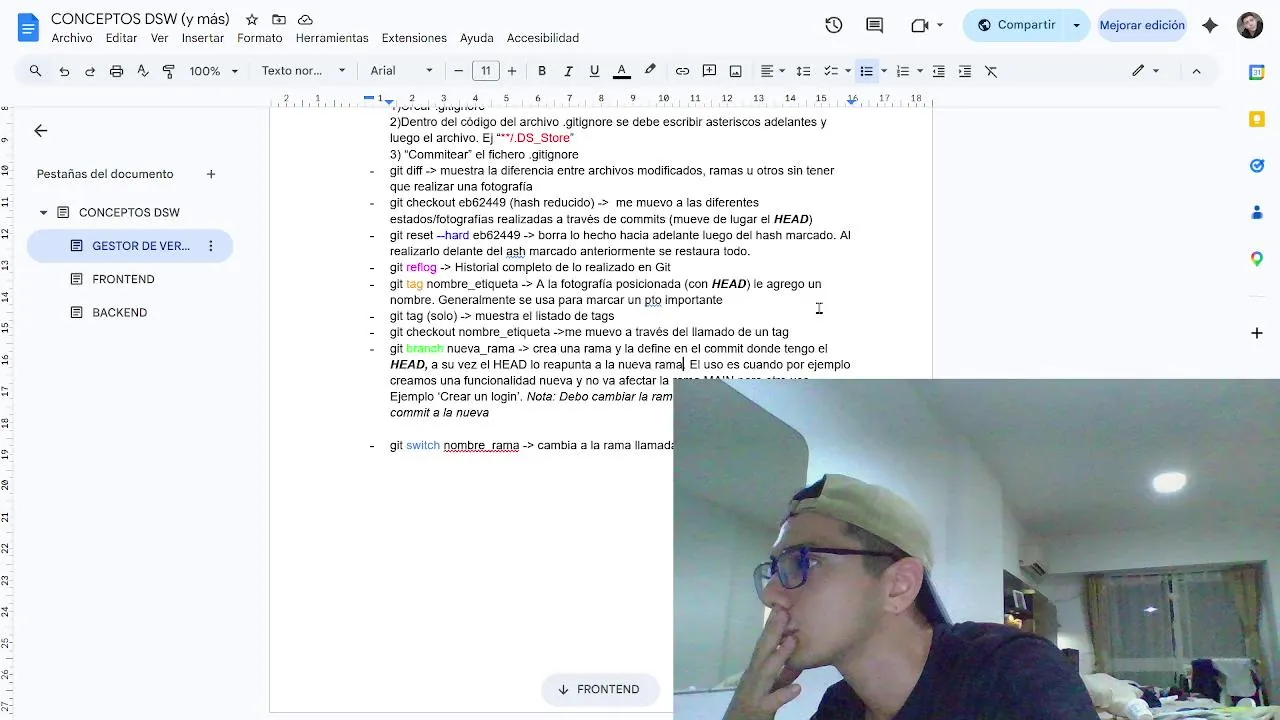Get add-ons with plus icon
The width and height of the screenshot is (1280, 720).
click(1257, 332)
